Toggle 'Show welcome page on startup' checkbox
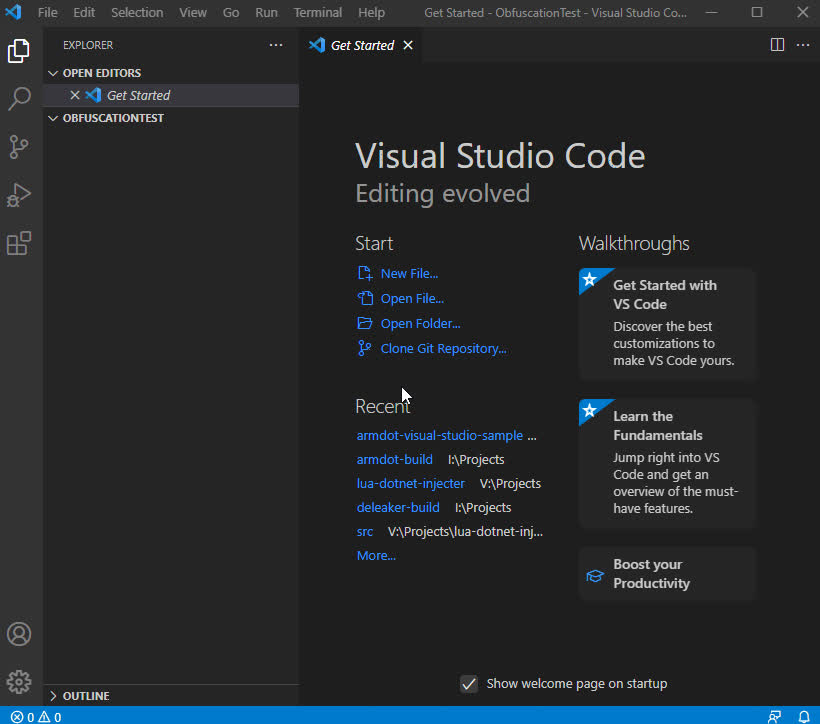Image resolution: width=820 pixels, height=724 pixels. [469, 684]
